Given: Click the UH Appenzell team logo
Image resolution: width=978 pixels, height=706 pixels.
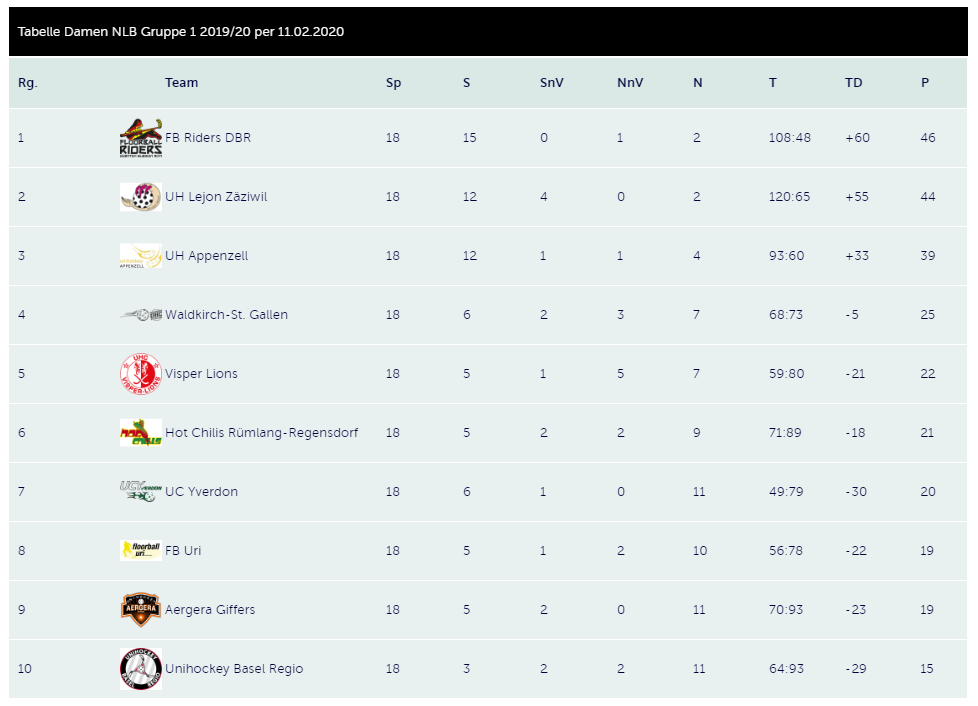Looking at the screenshot, I should [x=141, y=256].
